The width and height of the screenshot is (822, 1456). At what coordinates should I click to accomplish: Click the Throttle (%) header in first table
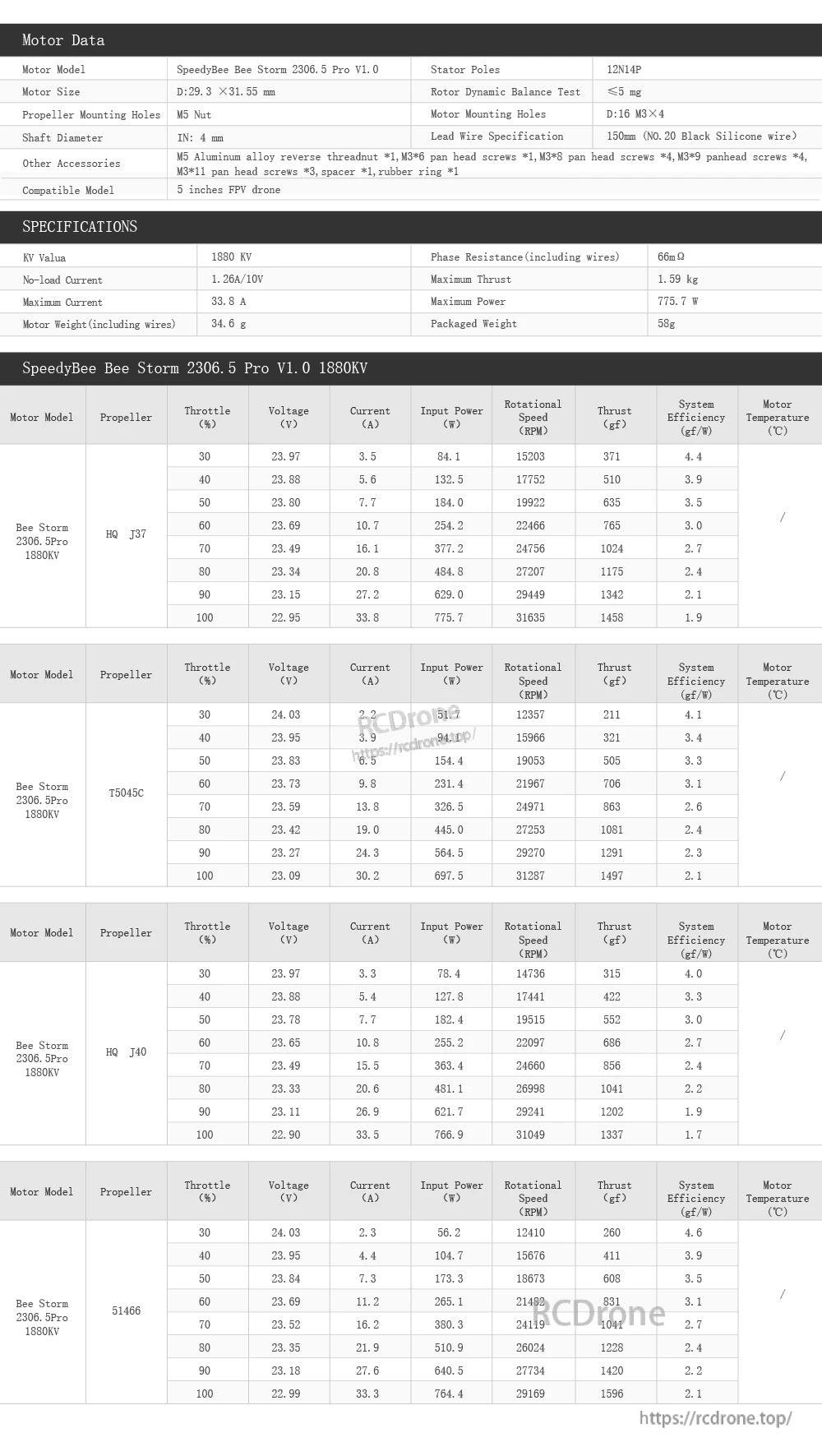click(207, 418)
